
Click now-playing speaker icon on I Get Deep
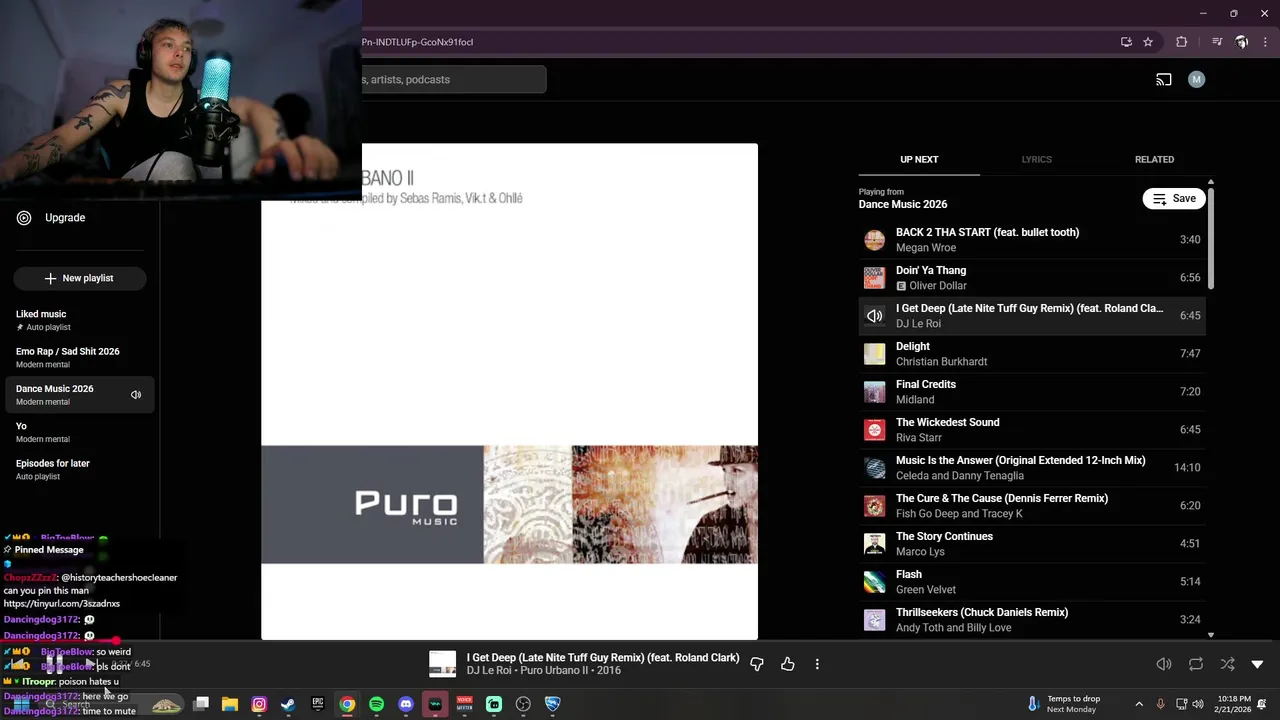(x=875, y=316)
